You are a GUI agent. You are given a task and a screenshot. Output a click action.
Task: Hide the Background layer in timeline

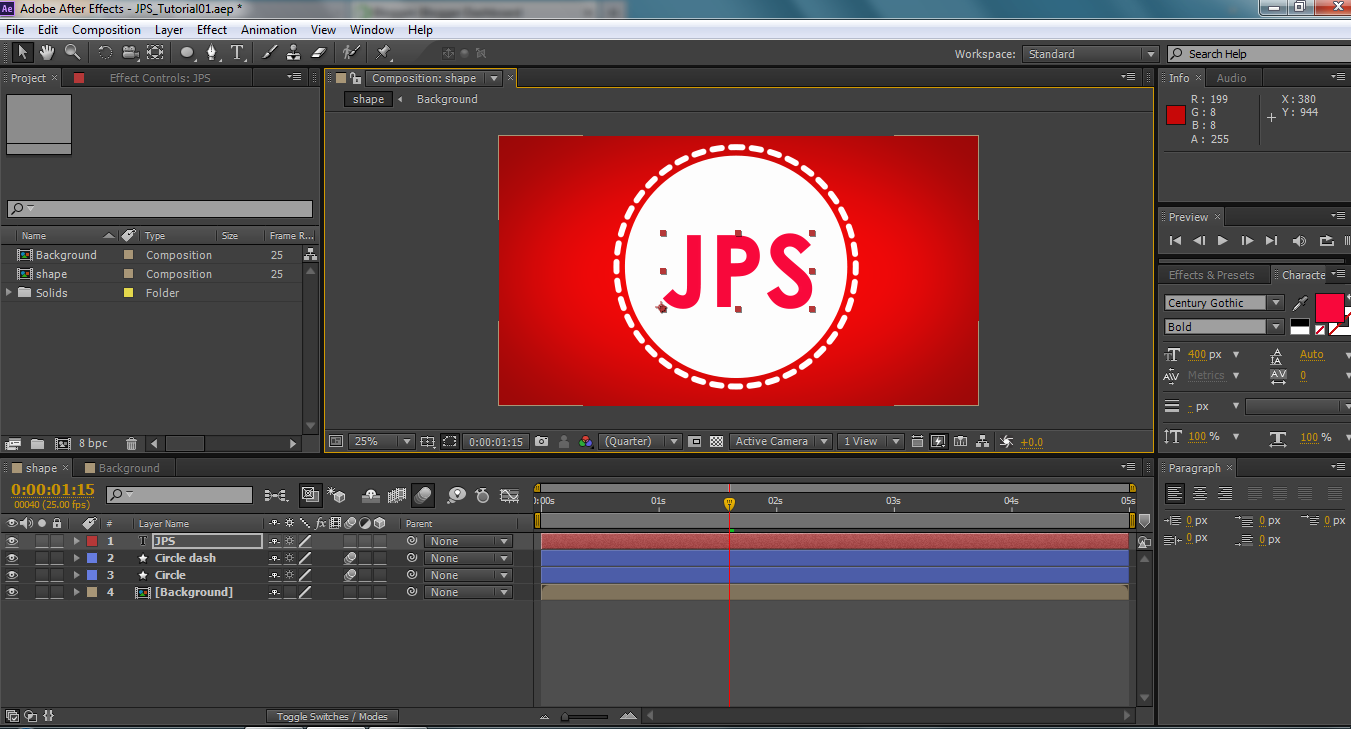click(12, 592)
